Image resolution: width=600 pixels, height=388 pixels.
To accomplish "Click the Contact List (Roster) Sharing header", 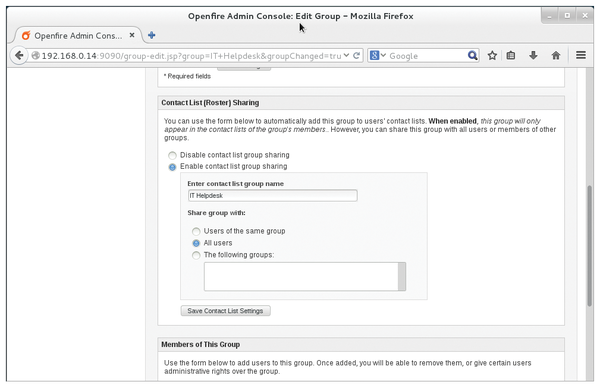I will point(210,103).
